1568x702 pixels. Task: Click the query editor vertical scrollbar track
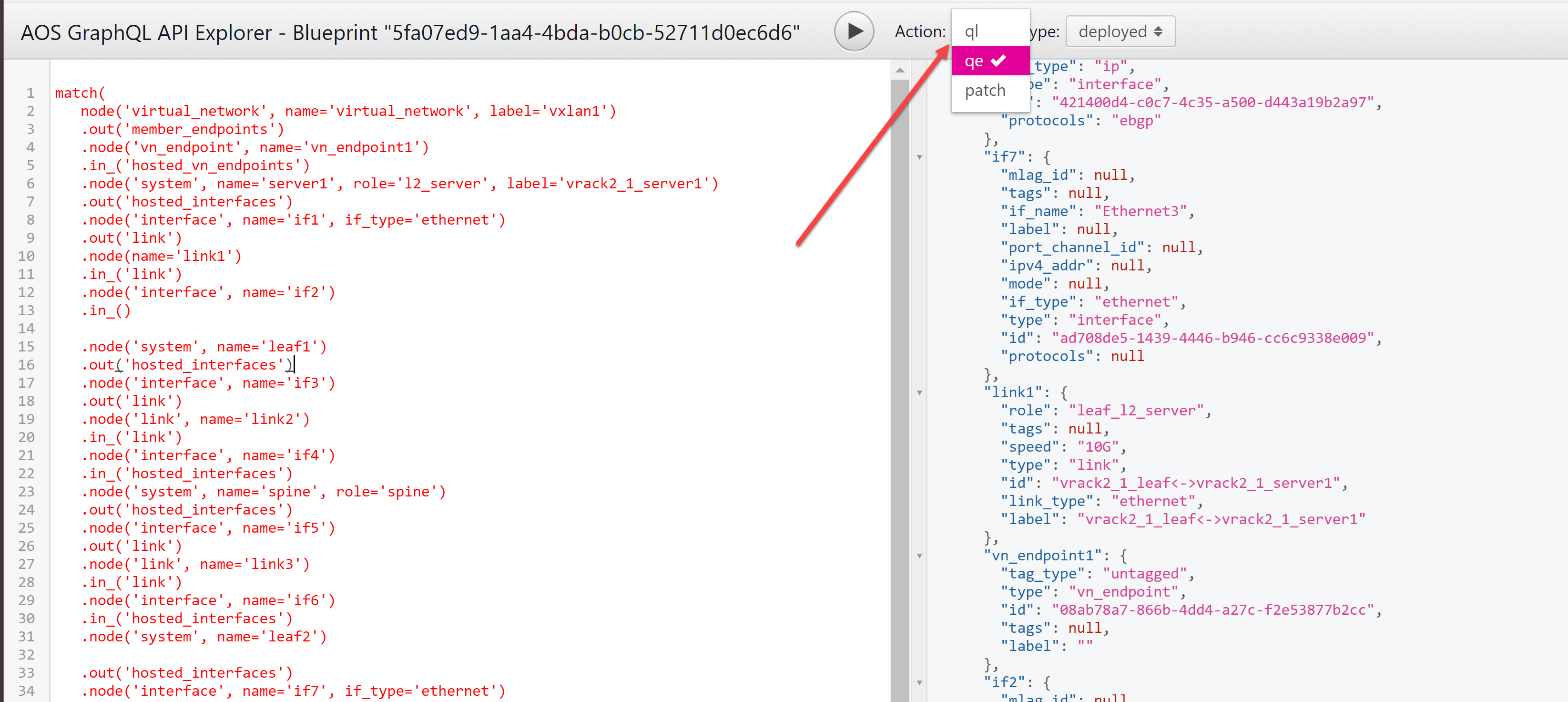[x=900, y=390]
